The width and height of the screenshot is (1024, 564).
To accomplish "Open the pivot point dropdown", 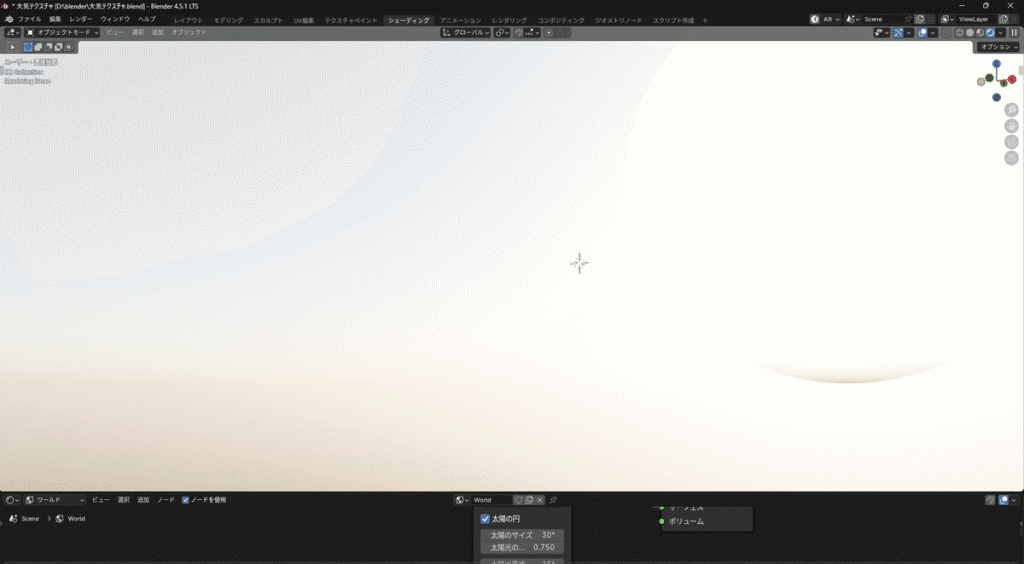I will [502, 33].
